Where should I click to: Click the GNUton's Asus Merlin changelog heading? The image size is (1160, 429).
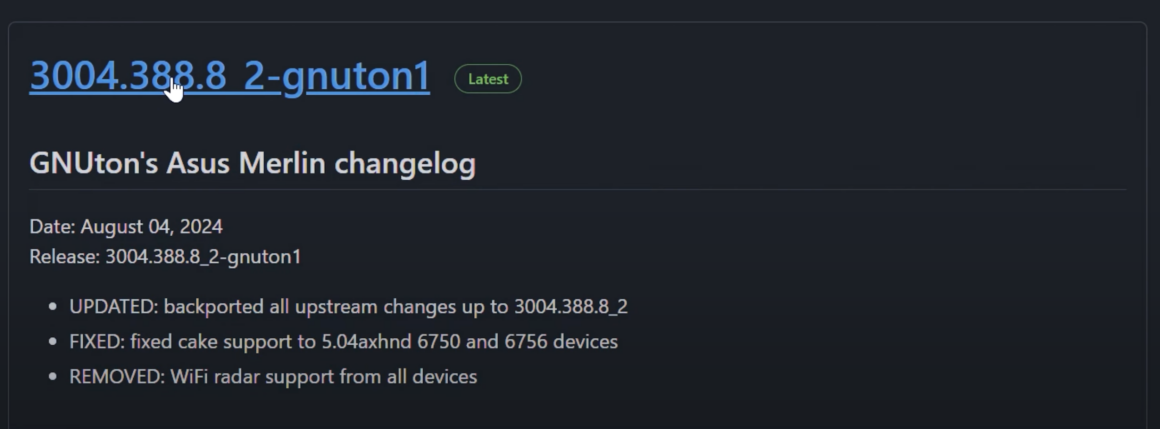click(252, 163)
